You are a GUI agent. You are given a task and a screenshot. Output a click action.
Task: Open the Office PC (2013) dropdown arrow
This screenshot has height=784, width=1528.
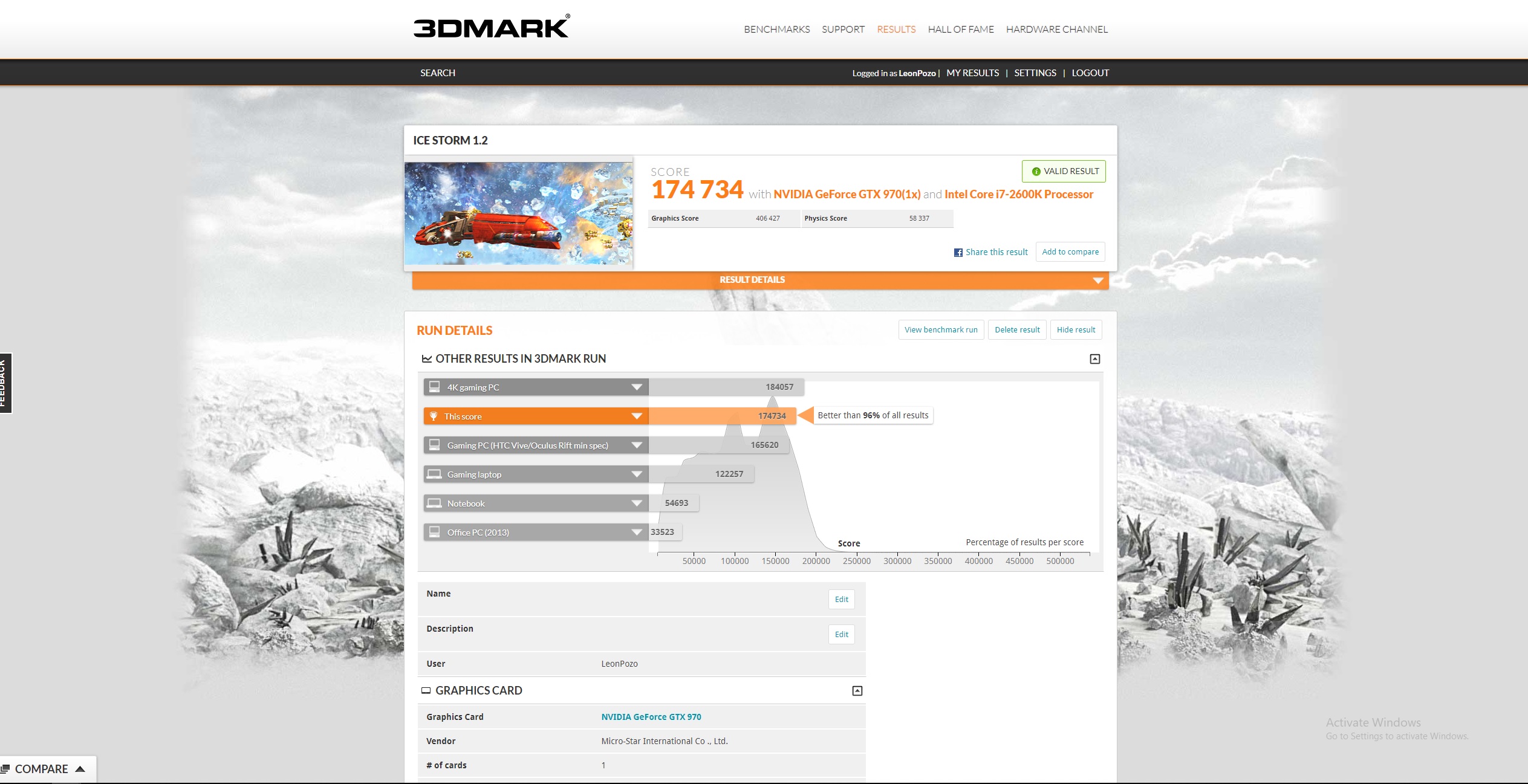pos(637,532)
